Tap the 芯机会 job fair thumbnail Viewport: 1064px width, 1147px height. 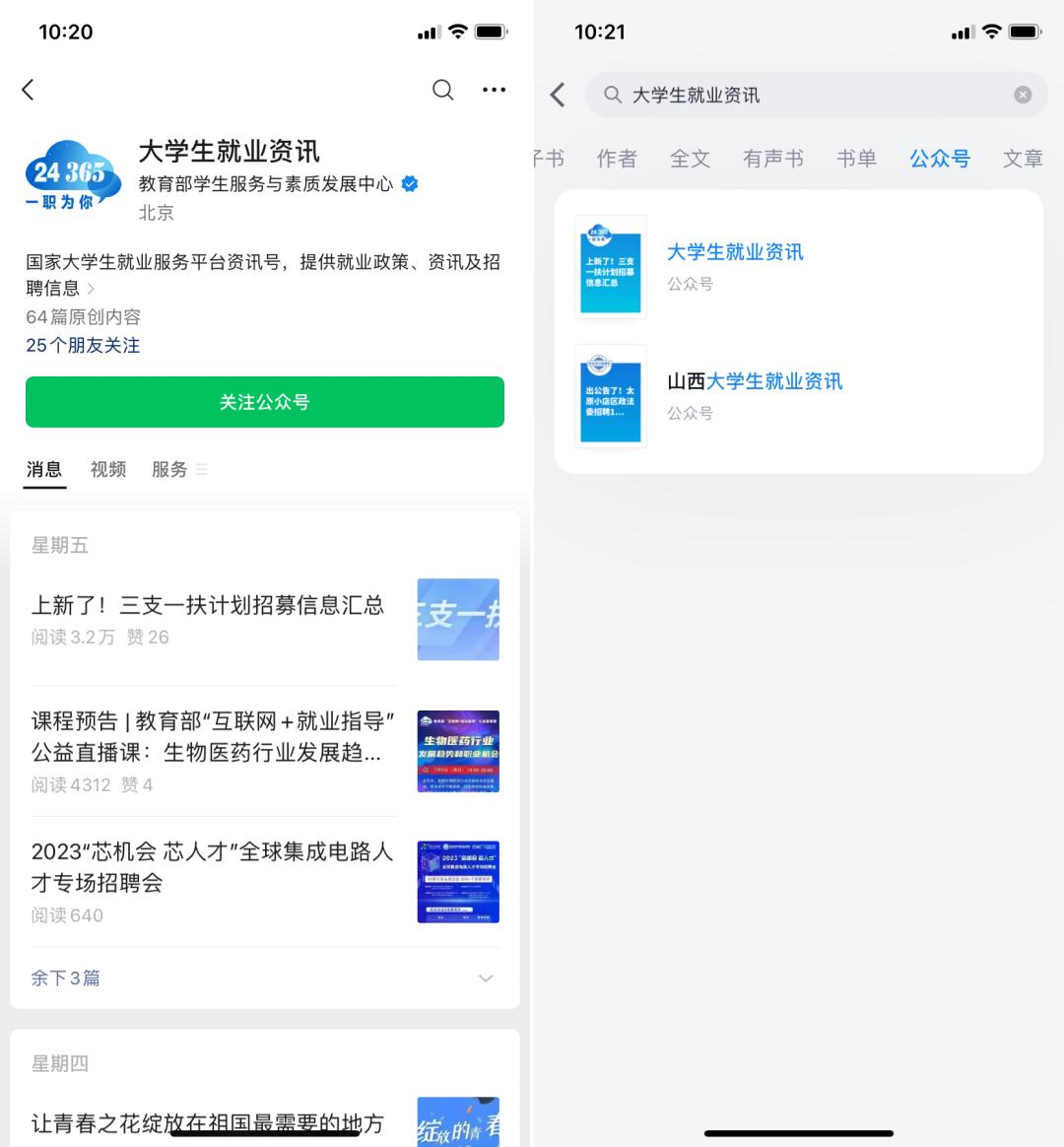point(458,882)
